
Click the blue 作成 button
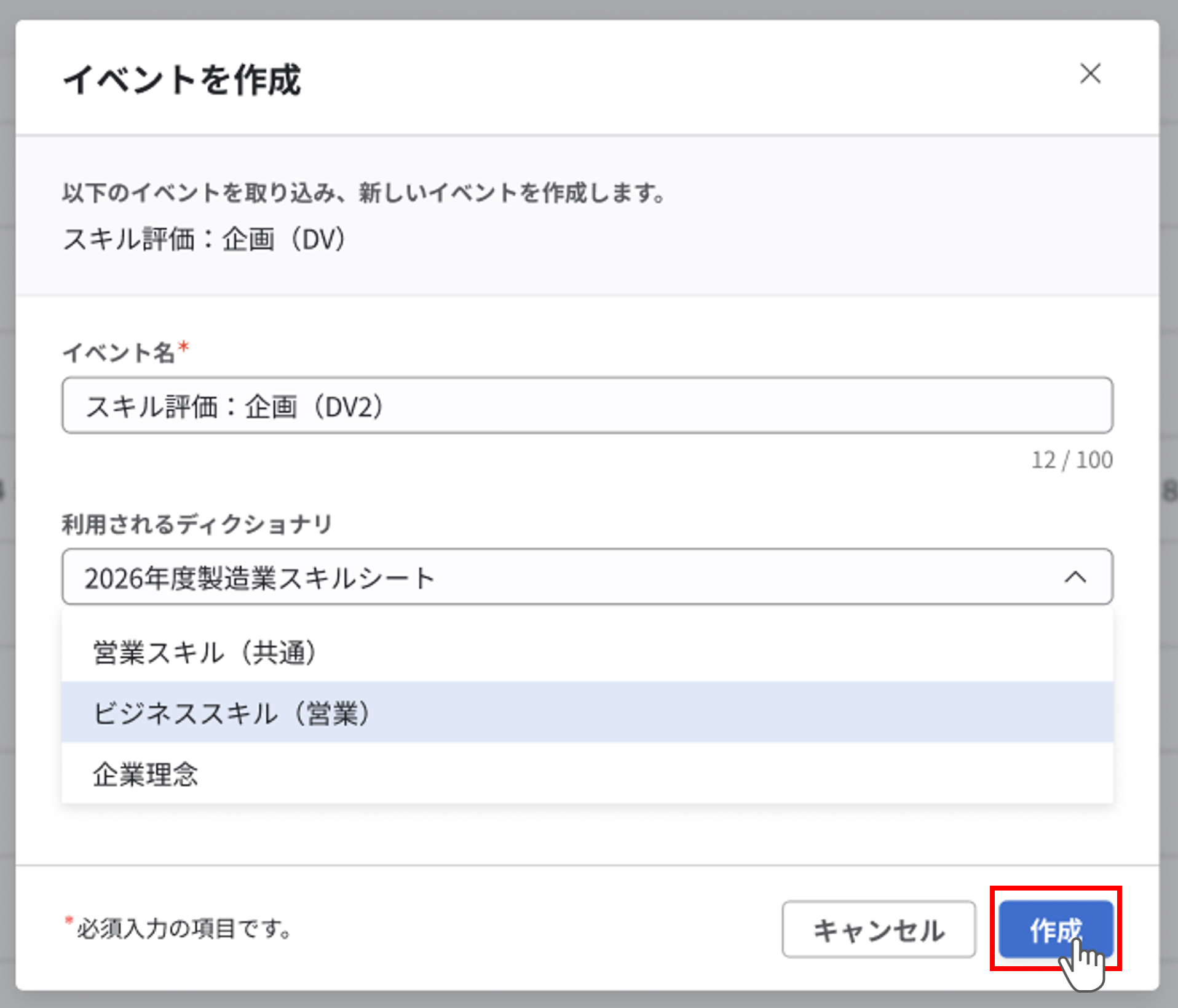tap(1055, 929)
